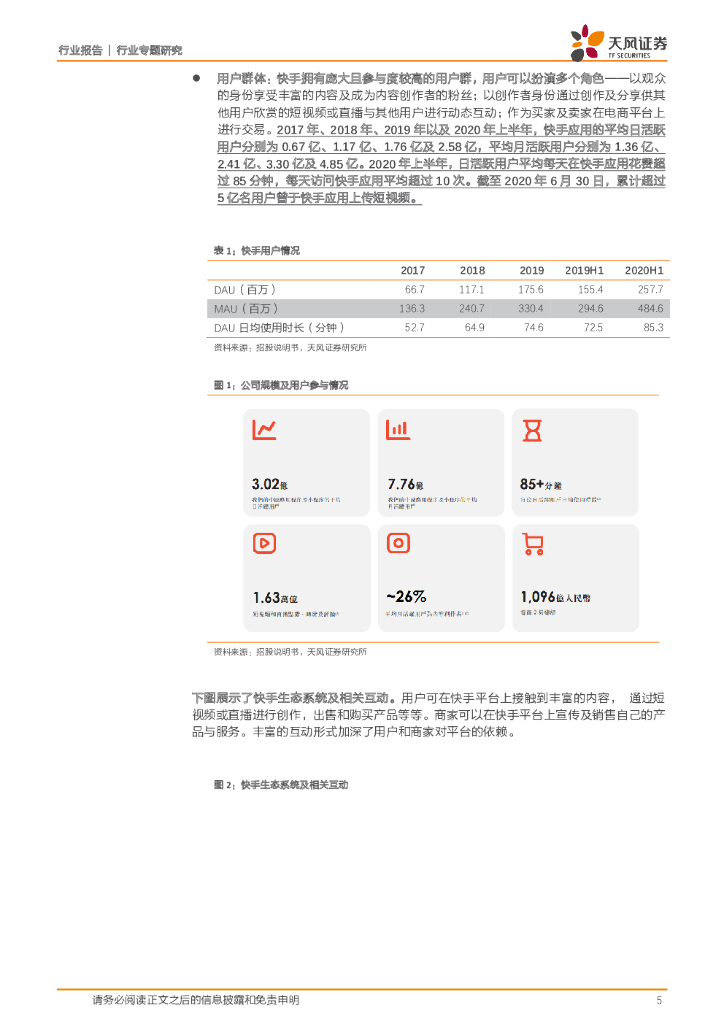This screenshot has width=724, height=1024.
Task: Click the ~26% figure
Action: [x=406, y=596]
